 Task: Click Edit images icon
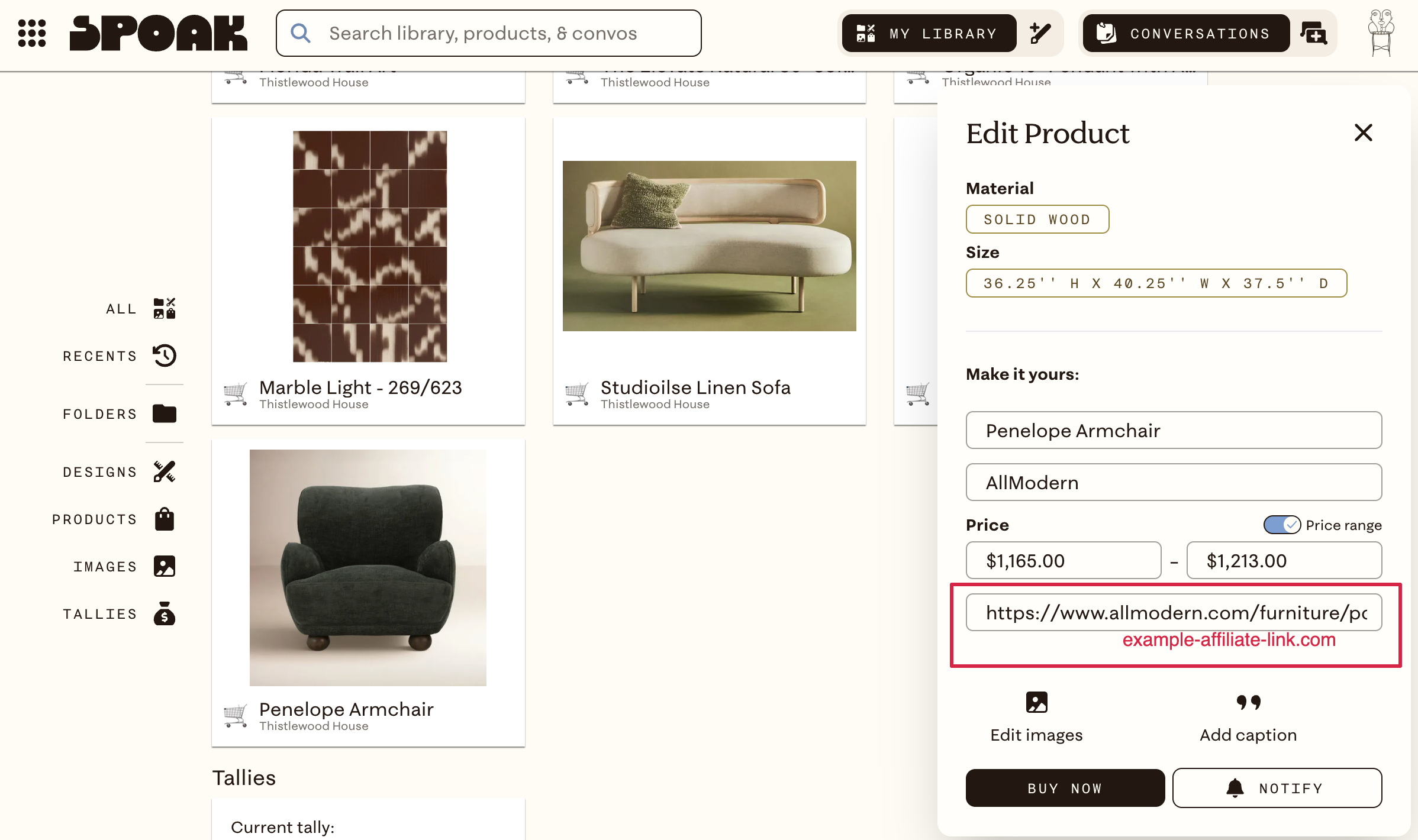coord(1037,703)
